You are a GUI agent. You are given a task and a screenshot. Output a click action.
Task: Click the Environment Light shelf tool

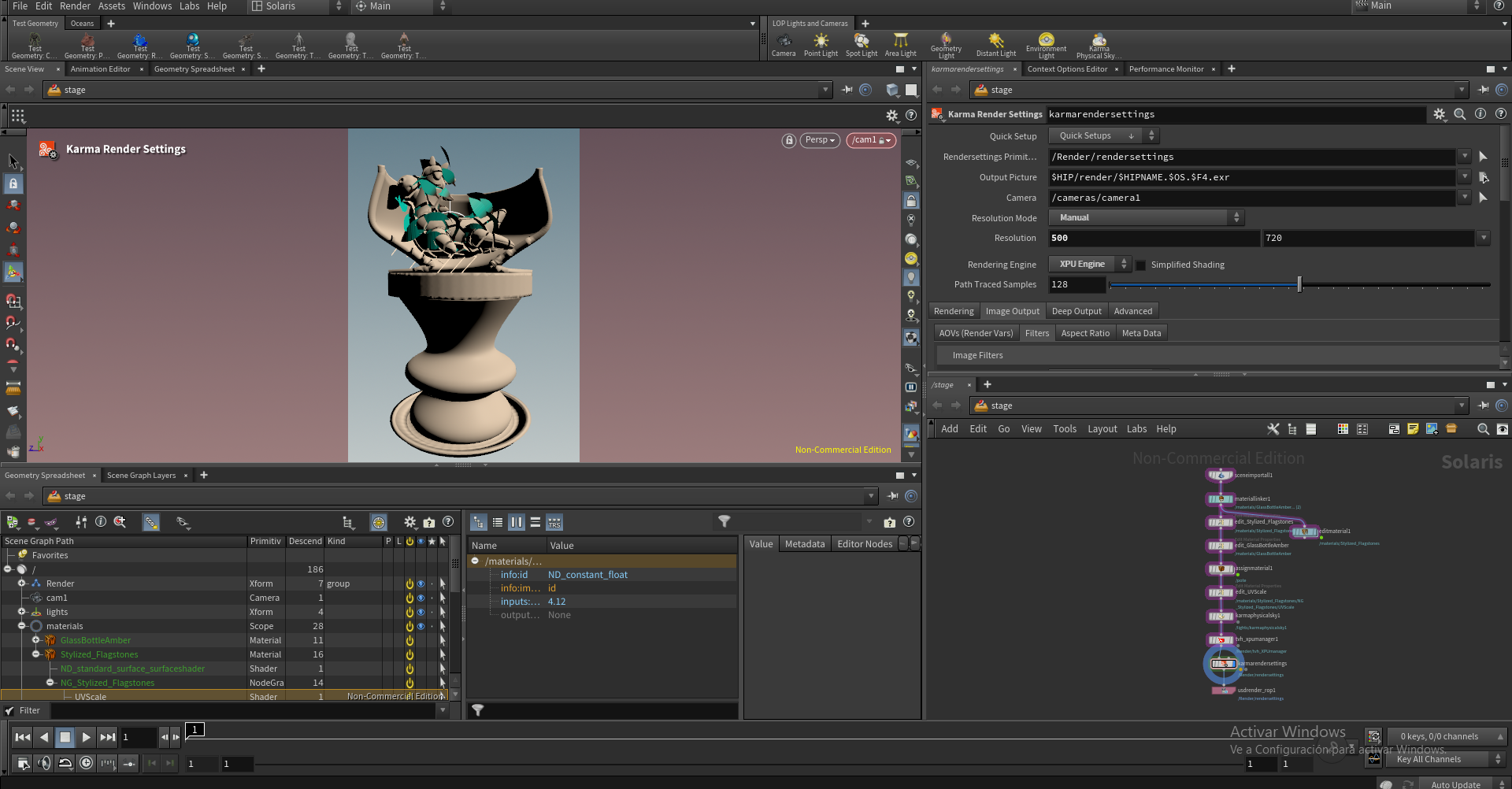[x=1046, y=45]
